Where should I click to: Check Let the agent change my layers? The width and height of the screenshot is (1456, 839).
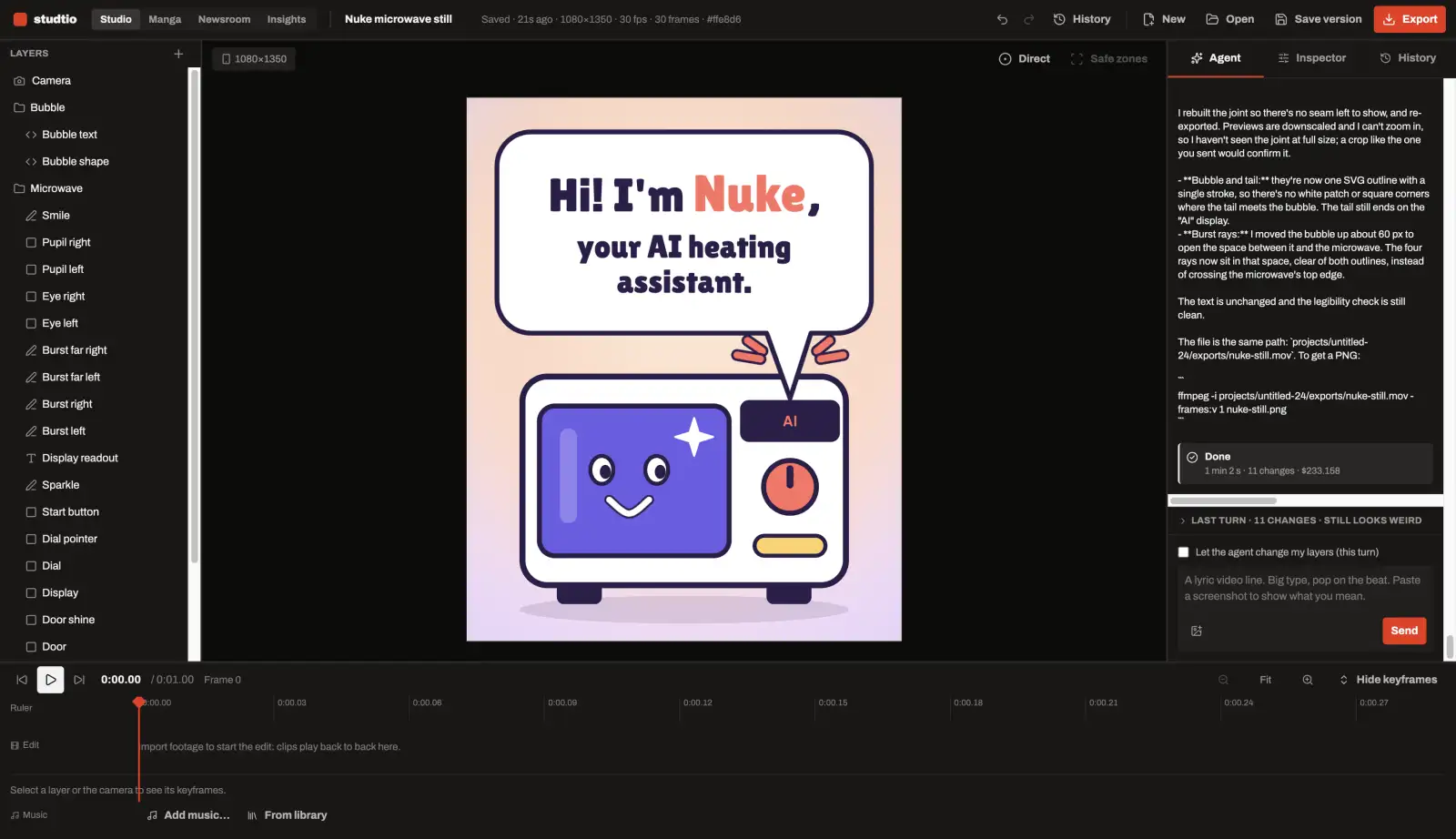1183,552
